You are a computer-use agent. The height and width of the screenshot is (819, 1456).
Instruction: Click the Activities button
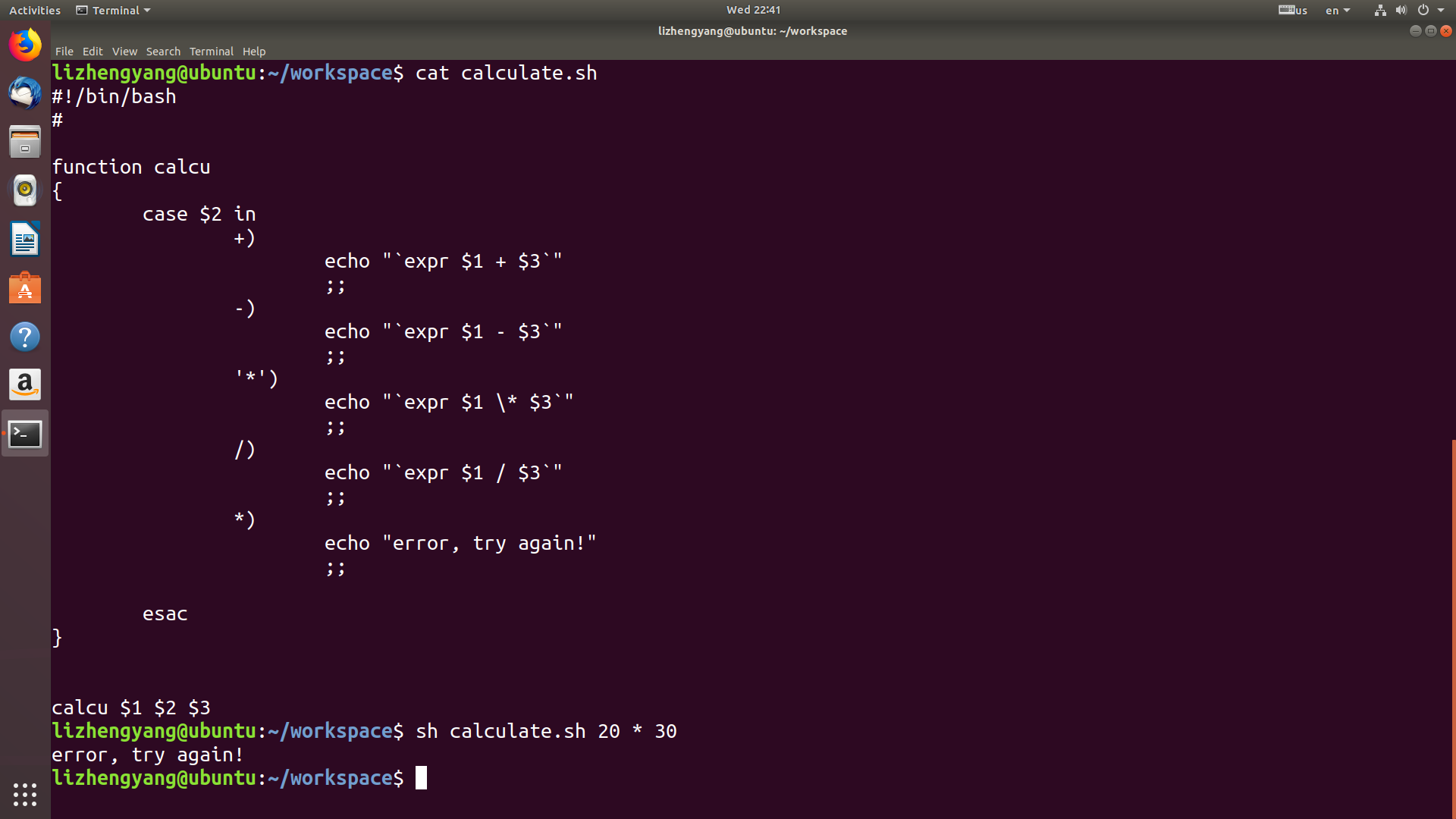point(35,10)
